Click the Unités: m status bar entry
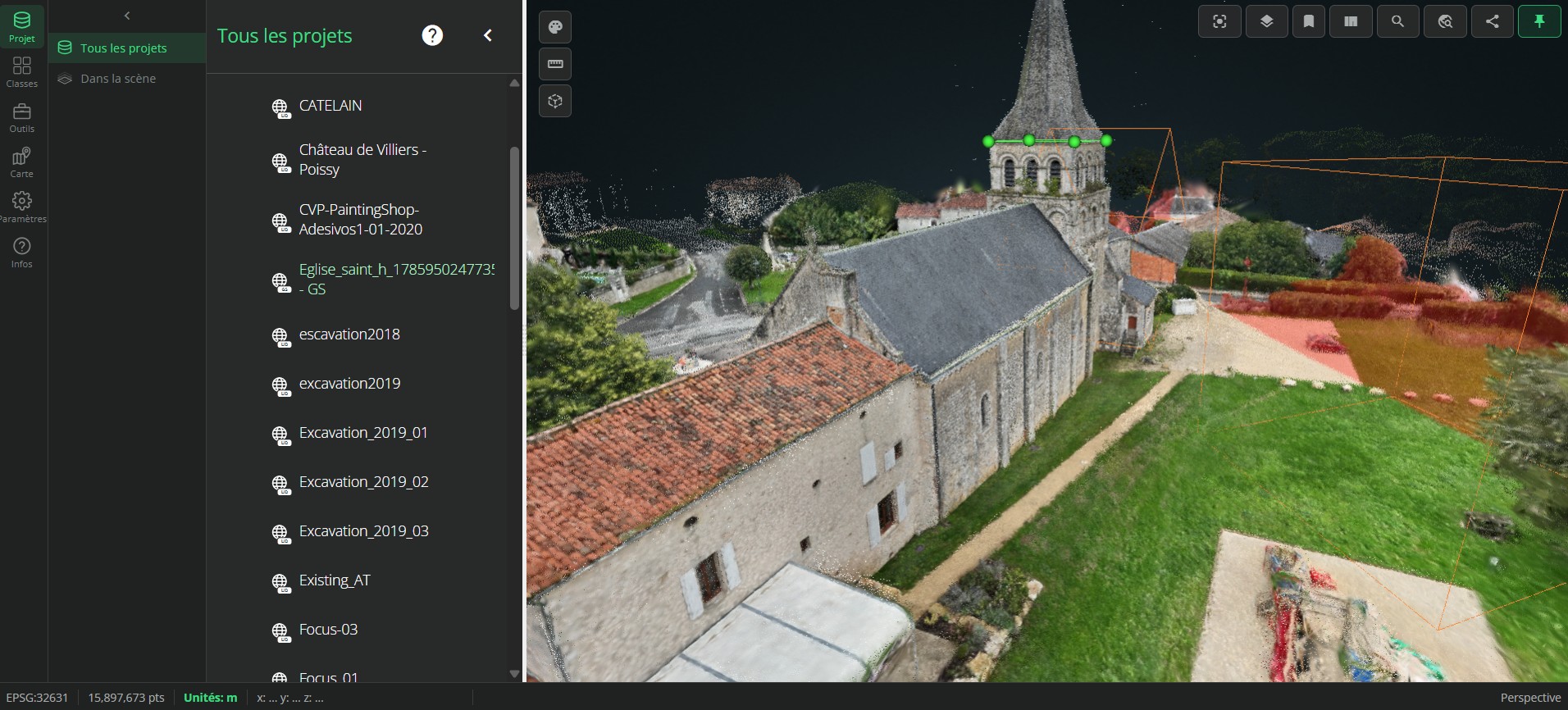The height and width of the screenshot is (710, 1568). click(211, 698)
